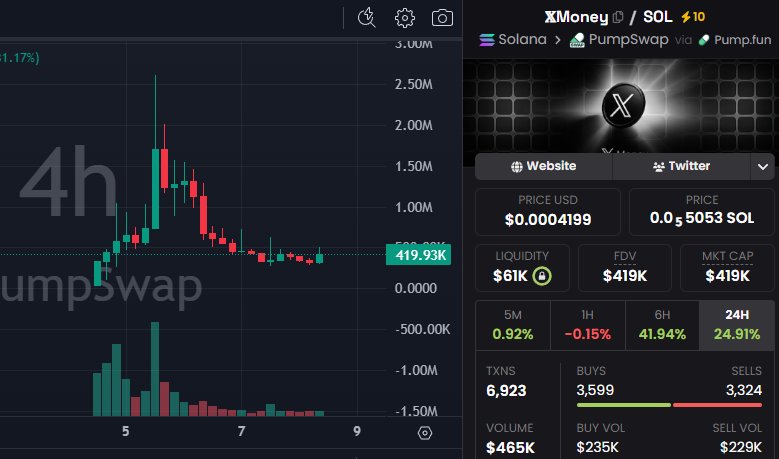
Task: Click the lightning boost count badge
Action: [x=692, y=16]
